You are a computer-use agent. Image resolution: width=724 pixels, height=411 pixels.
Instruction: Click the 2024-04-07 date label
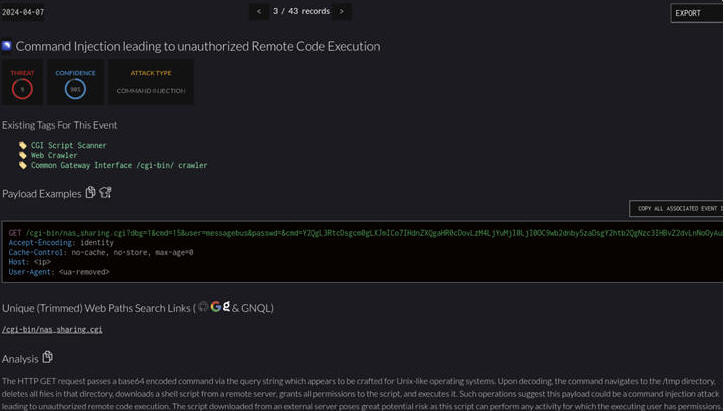click(23, 12)
